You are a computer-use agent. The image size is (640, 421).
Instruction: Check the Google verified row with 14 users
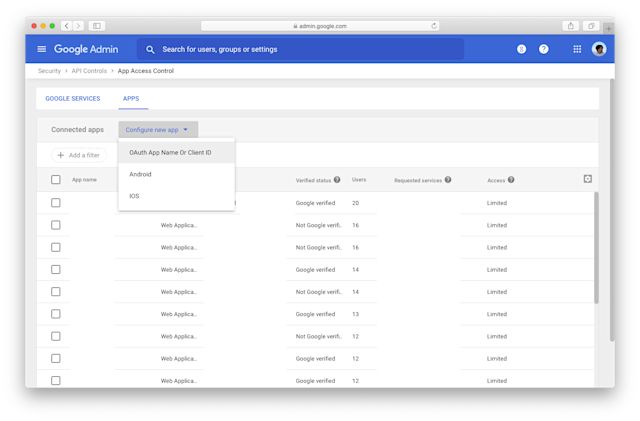click(56, 270)
